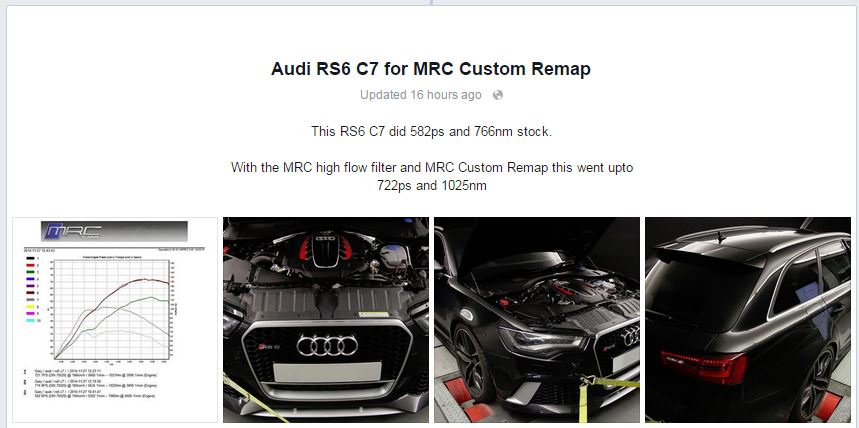Click the globe public privacy icon
The height and width of the screenshot is (428, 859).
[497, 95]
